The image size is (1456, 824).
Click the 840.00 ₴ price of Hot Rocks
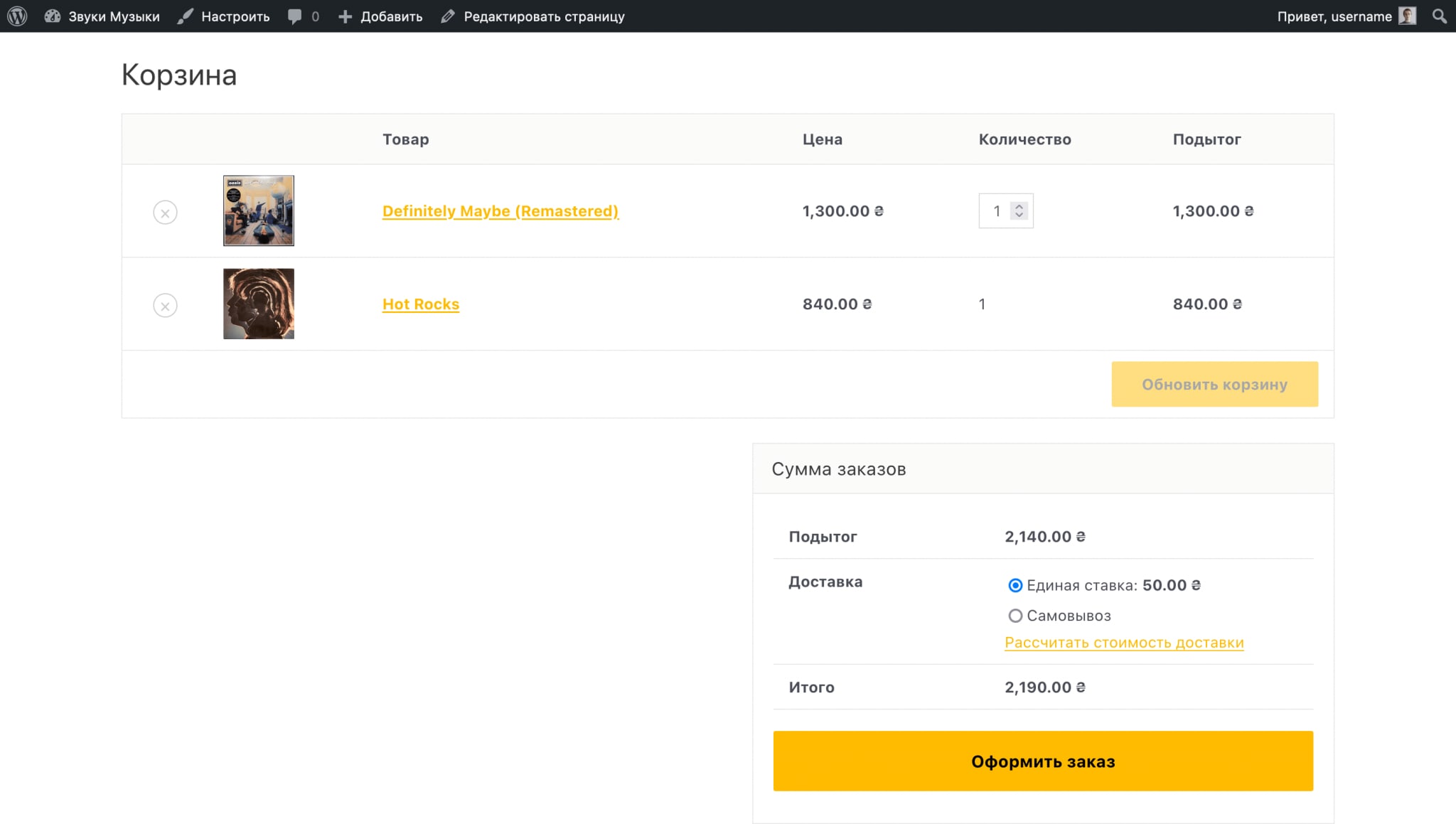click(837, 304)
